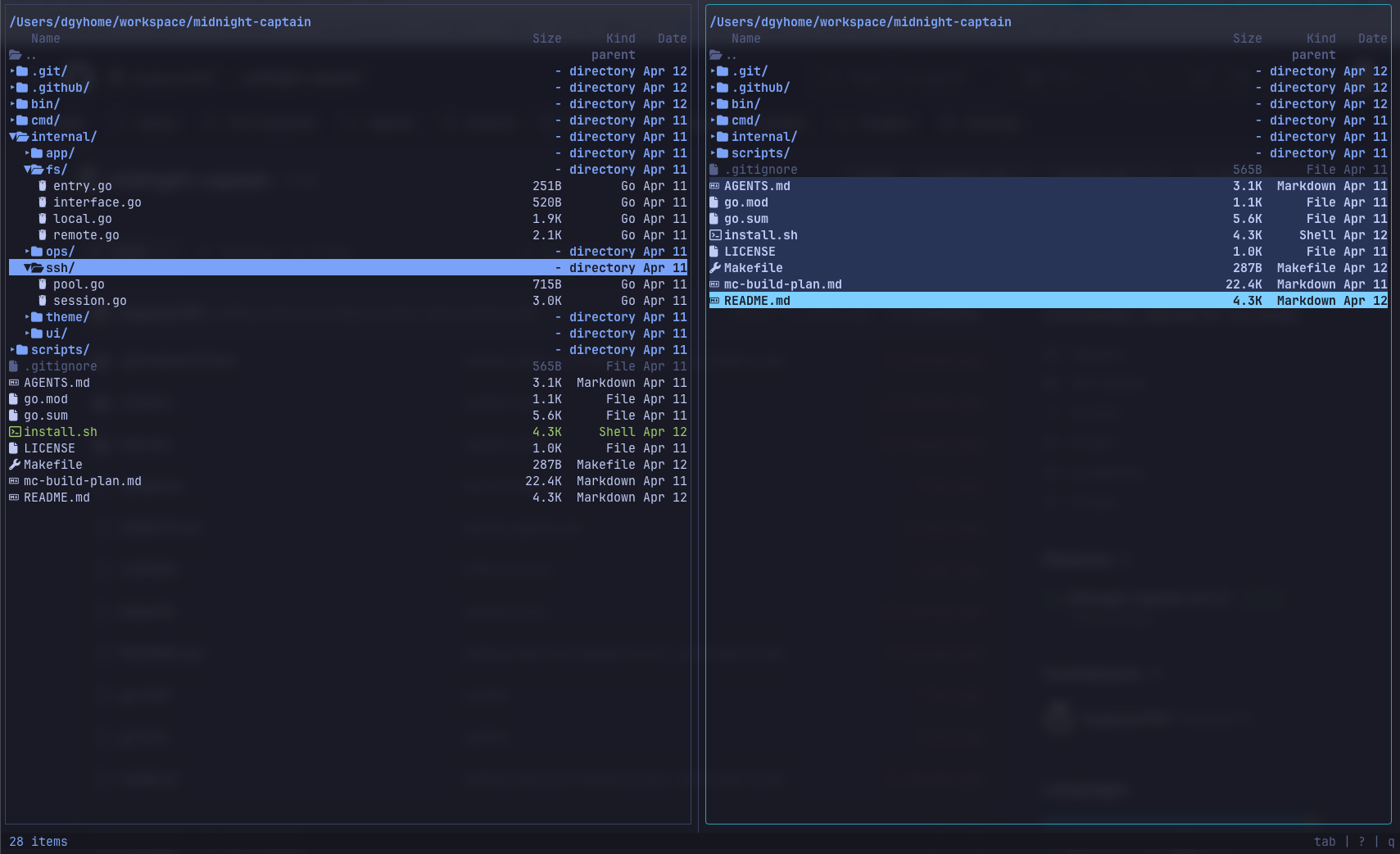Click the folder icon of .github in right pane
Screen dimensions: 1400x854
click(x=723, y=88)
